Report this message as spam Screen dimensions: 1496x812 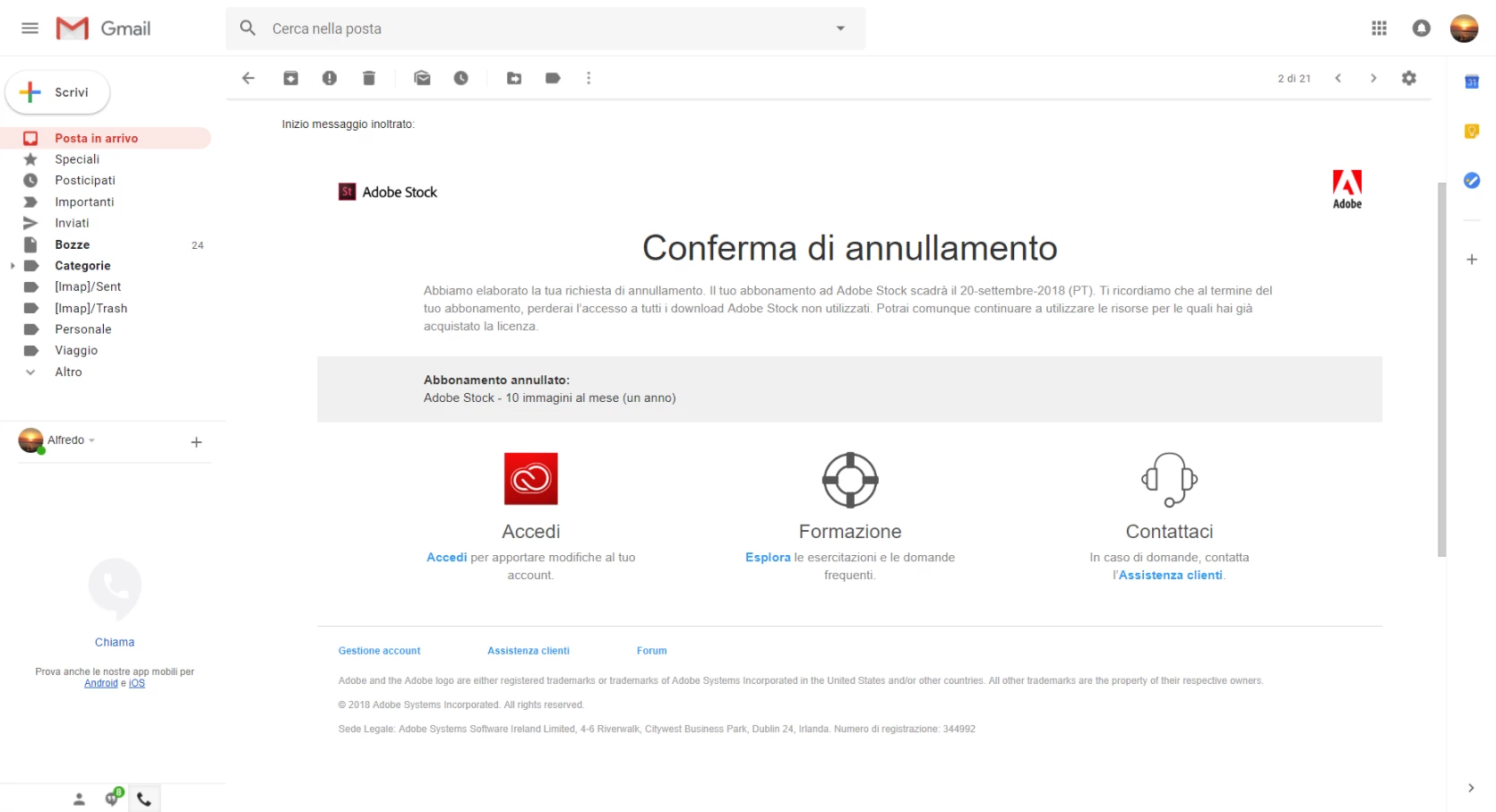pos(330,78)
